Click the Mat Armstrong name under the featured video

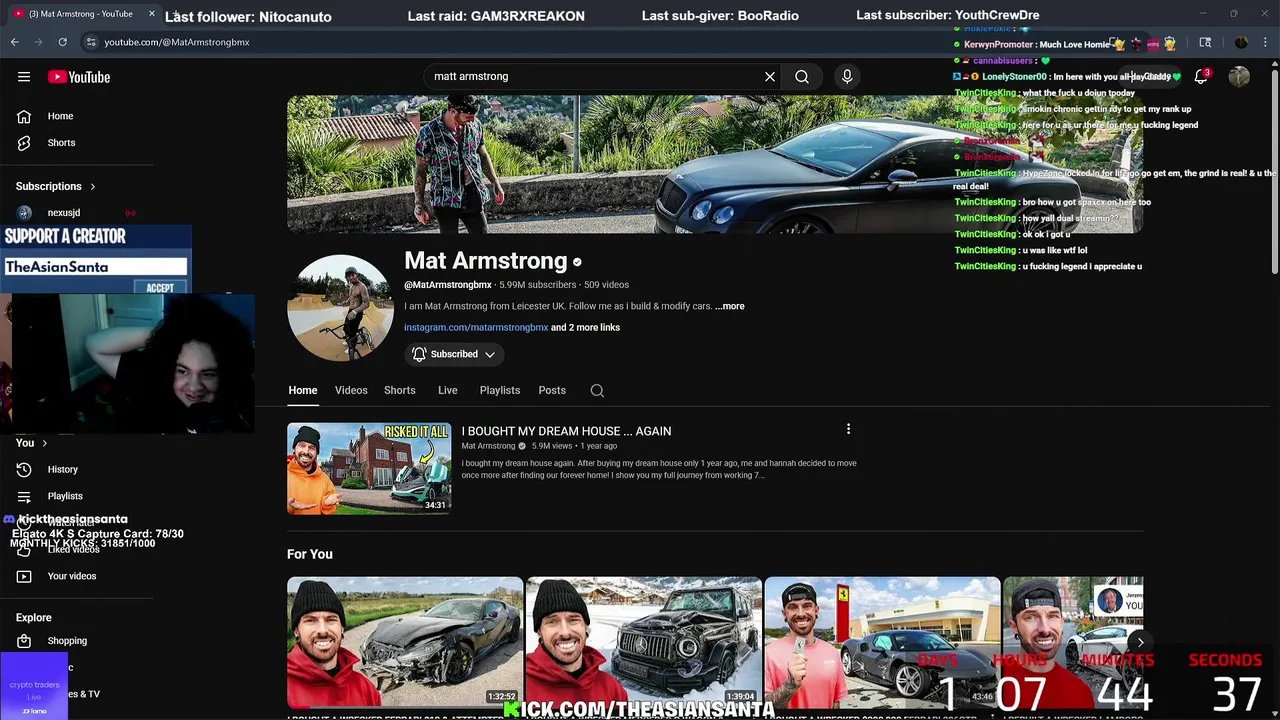tap(488, 446)
